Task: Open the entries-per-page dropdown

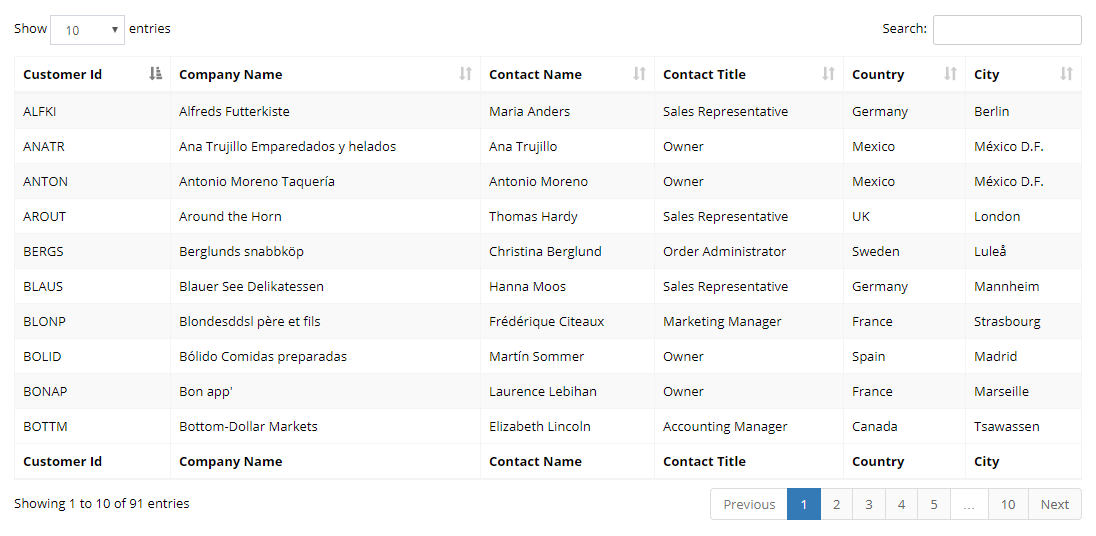Action: tap(87, 30)
